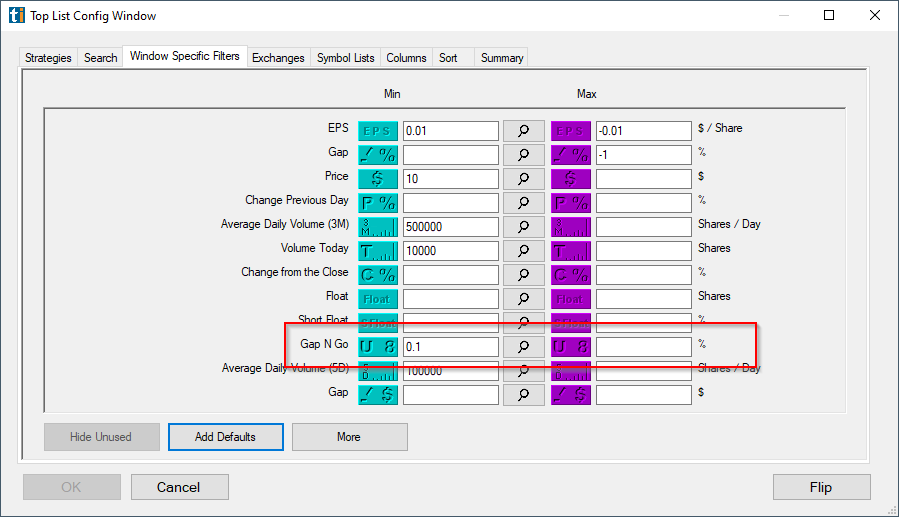Screen dimensions: 899x517
Task: Click the empty Gap dollar Min field
Action: (451, 395)
